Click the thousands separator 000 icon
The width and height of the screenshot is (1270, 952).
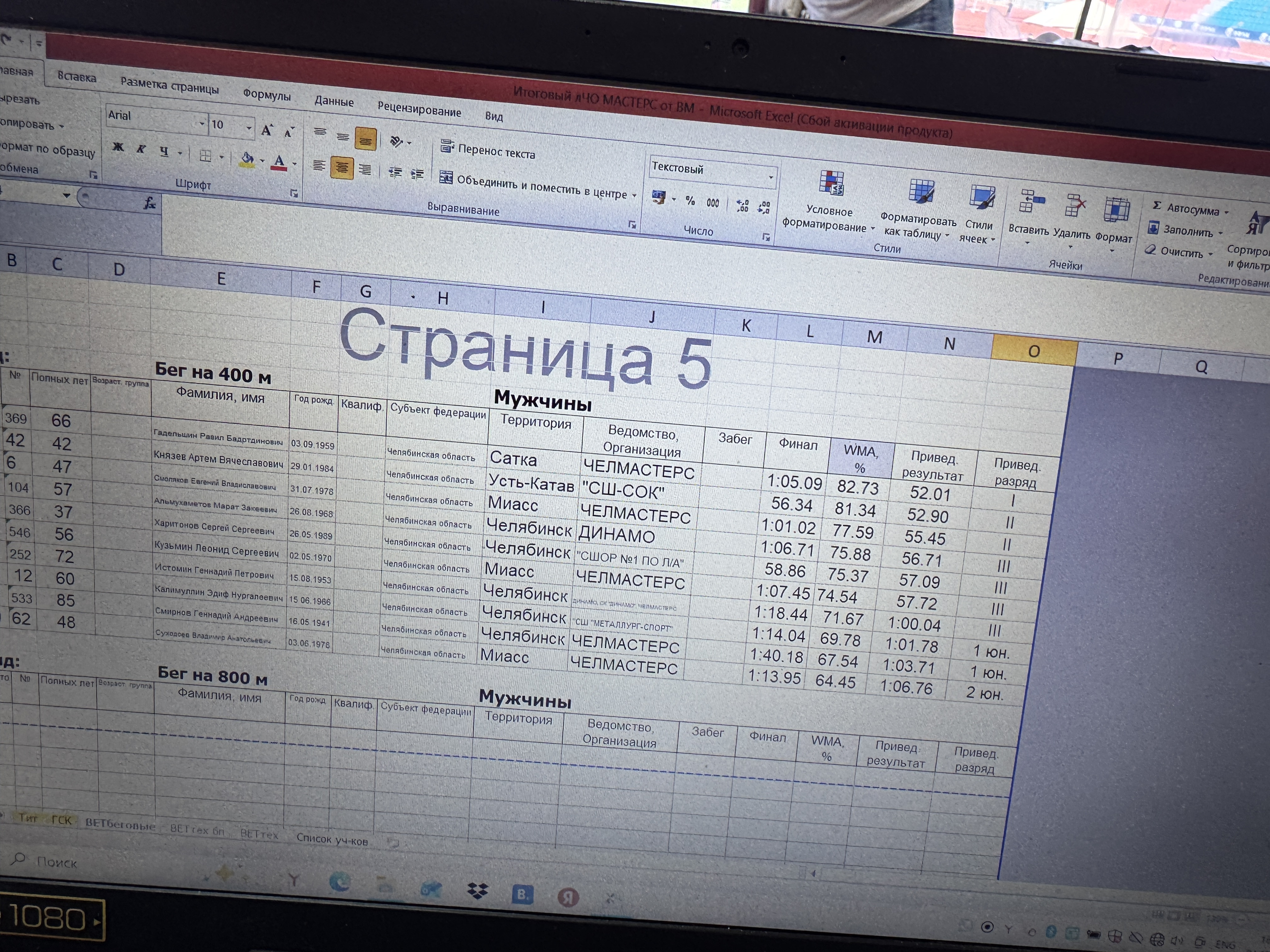(712, 203)
